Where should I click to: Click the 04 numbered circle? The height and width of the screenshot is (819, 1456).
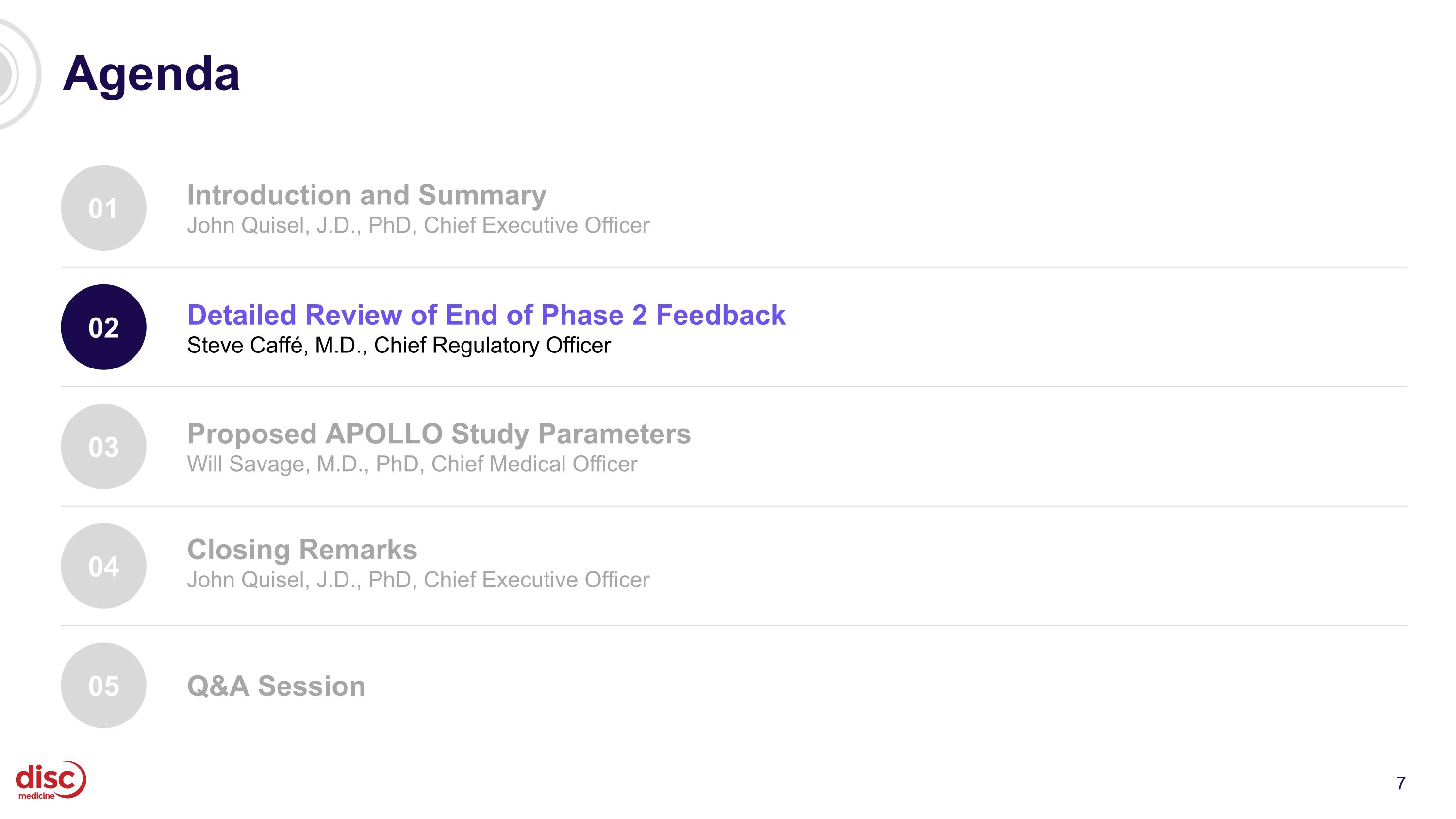[103, 566]
